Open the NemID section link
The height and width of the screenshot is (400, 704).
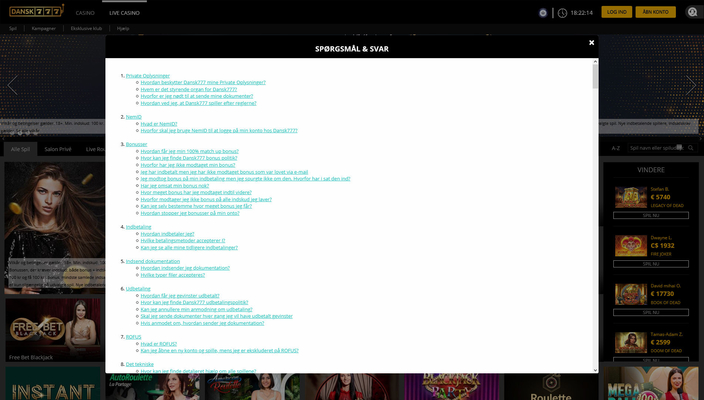tap(134, 117)
